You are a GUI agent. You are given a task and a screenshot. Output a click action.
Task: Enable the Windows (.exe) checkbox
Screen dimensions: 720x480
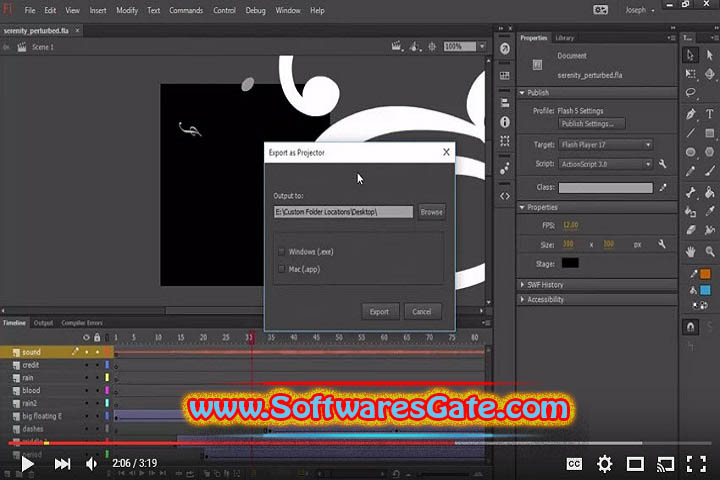pos(281,252)
